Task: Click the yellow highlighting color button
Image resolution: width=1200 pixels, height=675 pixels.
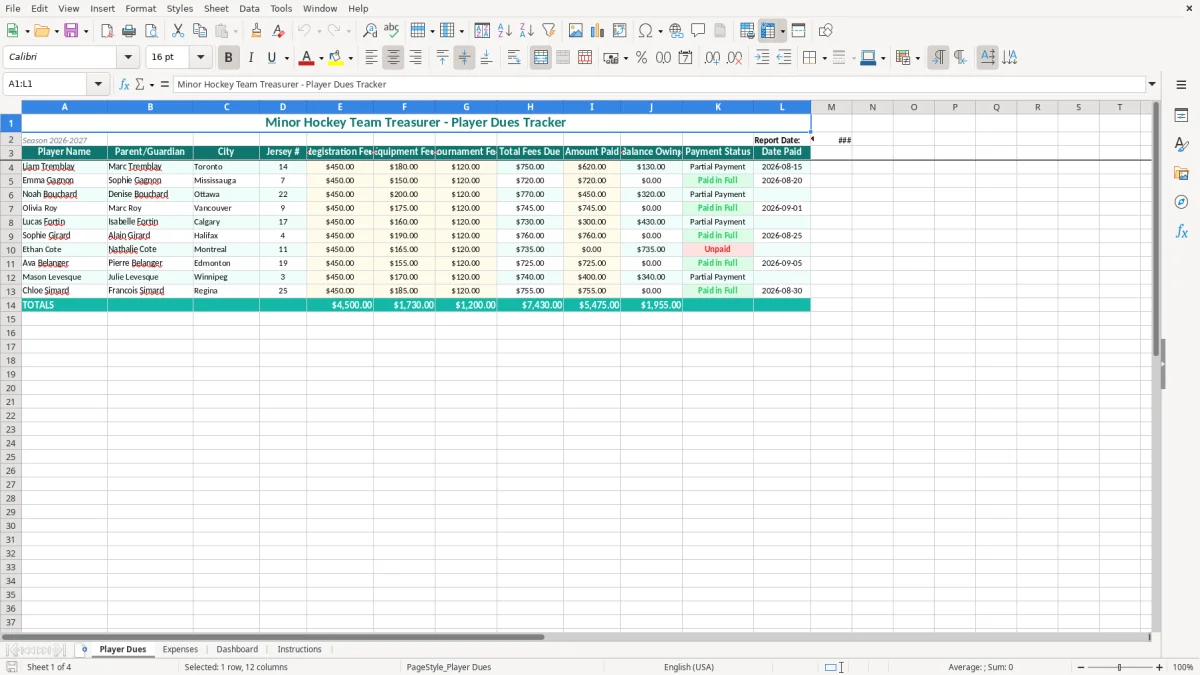Action: tap(336, 58)
